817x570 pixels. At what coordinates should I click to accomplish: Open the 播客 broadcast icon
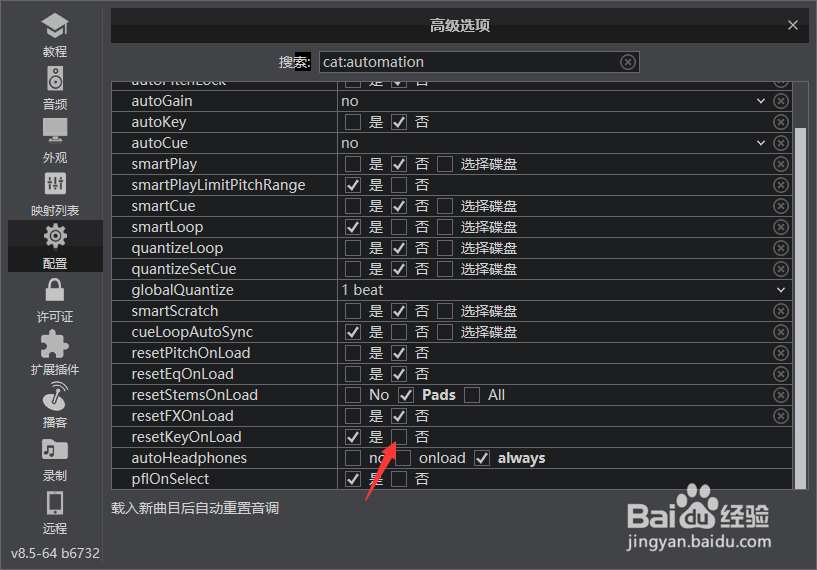55,396
